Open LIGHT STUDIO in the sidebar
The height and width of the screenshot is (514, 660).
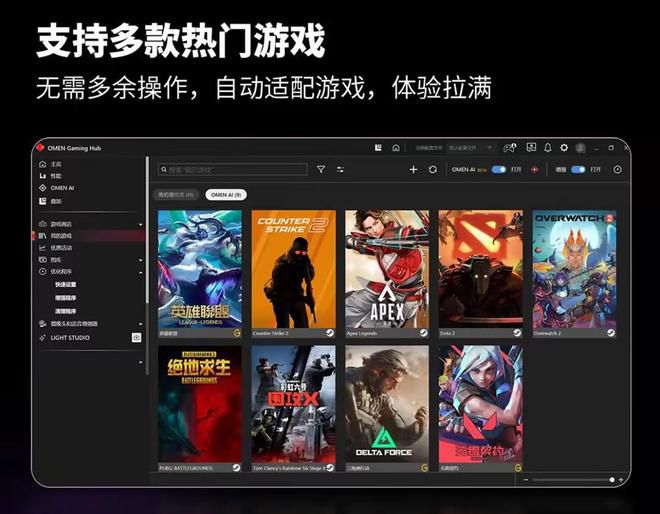pyautogui.click(x=64, y=338)
